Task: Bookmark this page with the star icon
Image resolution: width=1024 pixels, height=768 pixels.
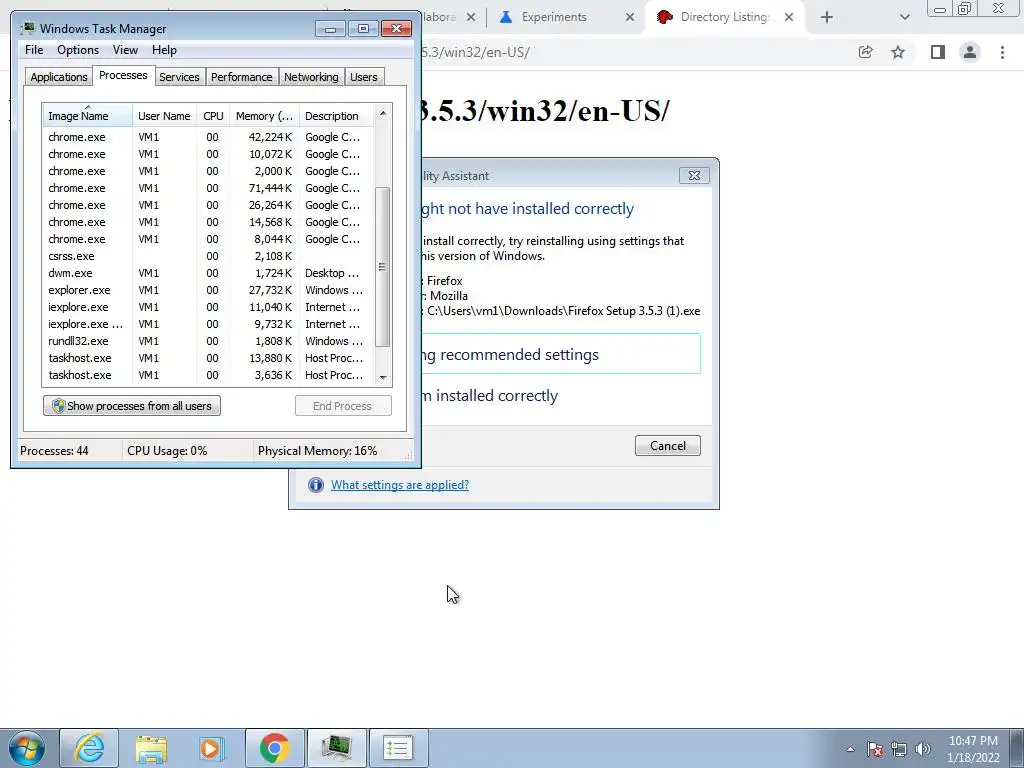Action: 898,52
